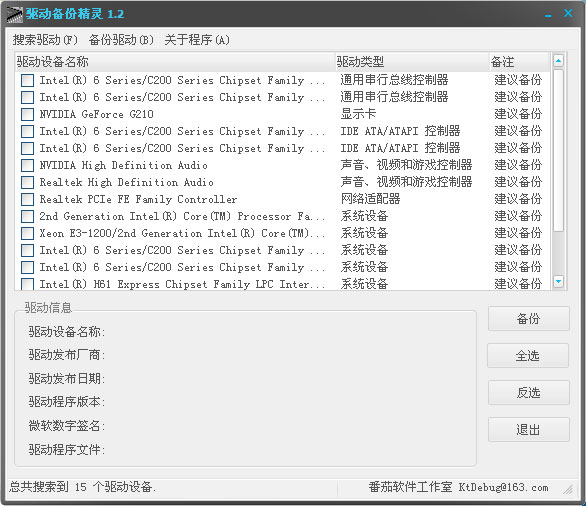Click the 驱动备份精灵 app icon in title bar
The height and width of the screenshot is (506, 586).
tap(14, 15)
